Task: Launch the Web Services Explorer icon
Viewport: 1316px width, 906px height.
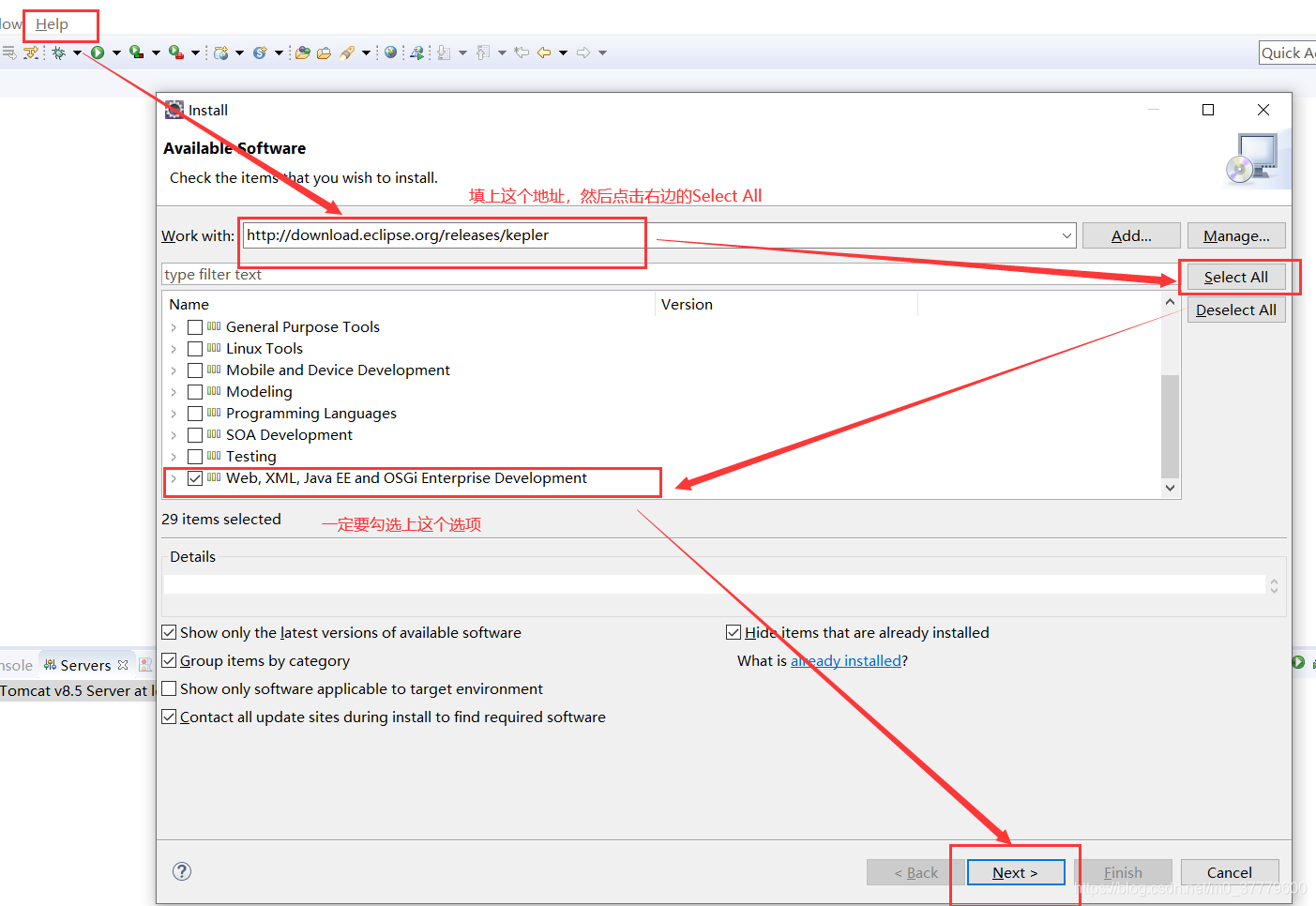Action: pyautogui.click(x=417, y=53)
